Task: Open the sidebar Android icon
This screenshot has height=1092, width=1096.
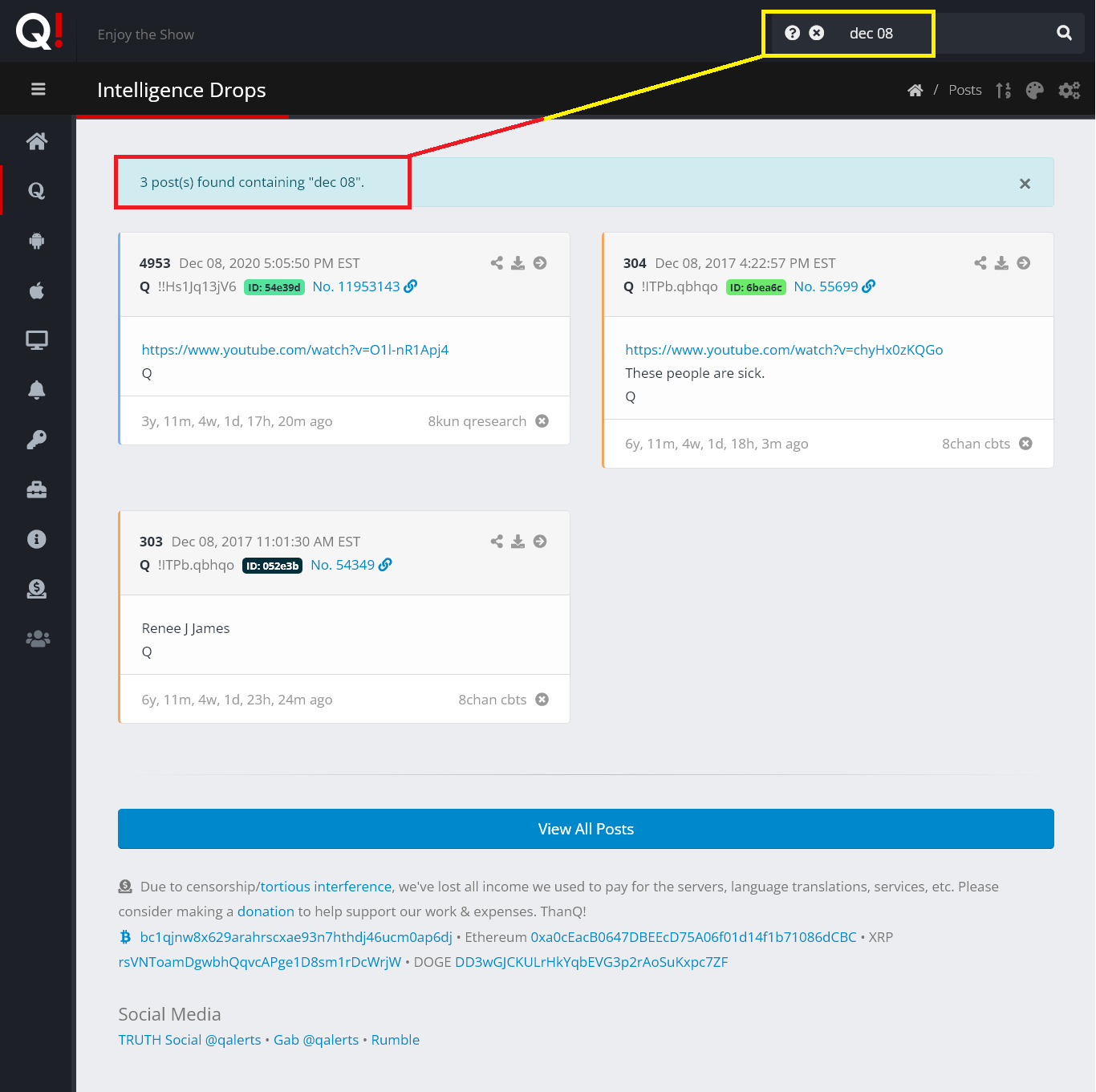Action: [37, 241]
